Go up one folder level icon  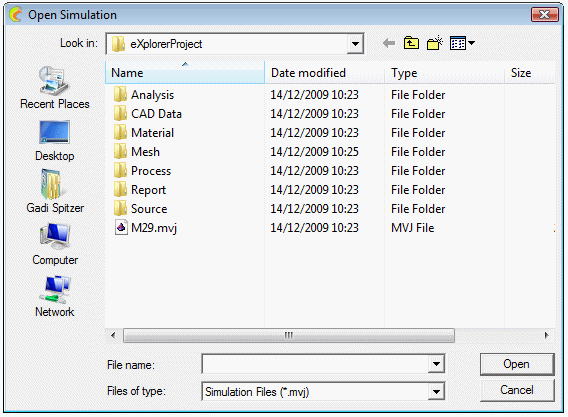pos(412,43)
